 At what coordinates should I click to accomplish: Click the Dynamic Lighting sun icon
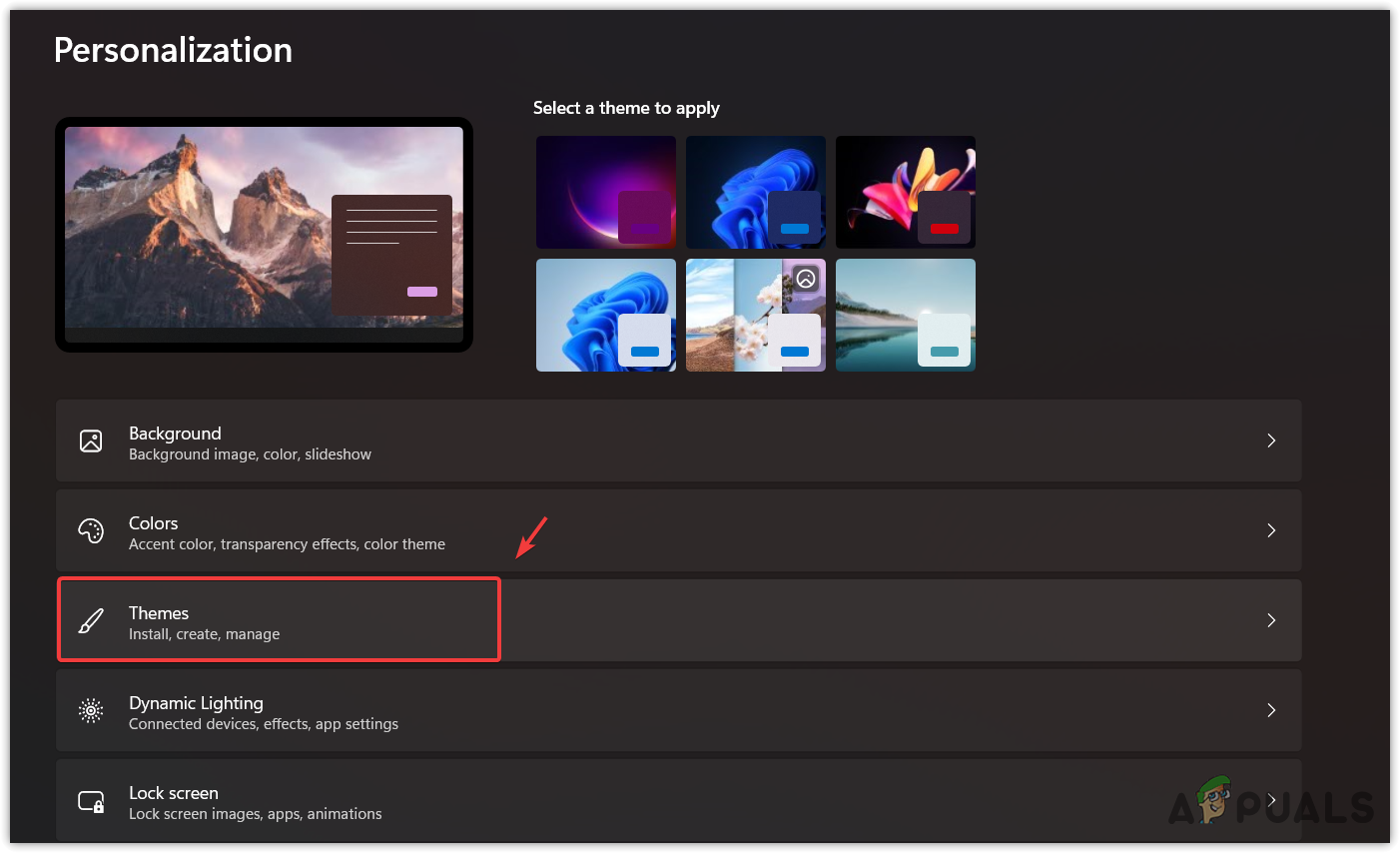(x=91, y=710)
